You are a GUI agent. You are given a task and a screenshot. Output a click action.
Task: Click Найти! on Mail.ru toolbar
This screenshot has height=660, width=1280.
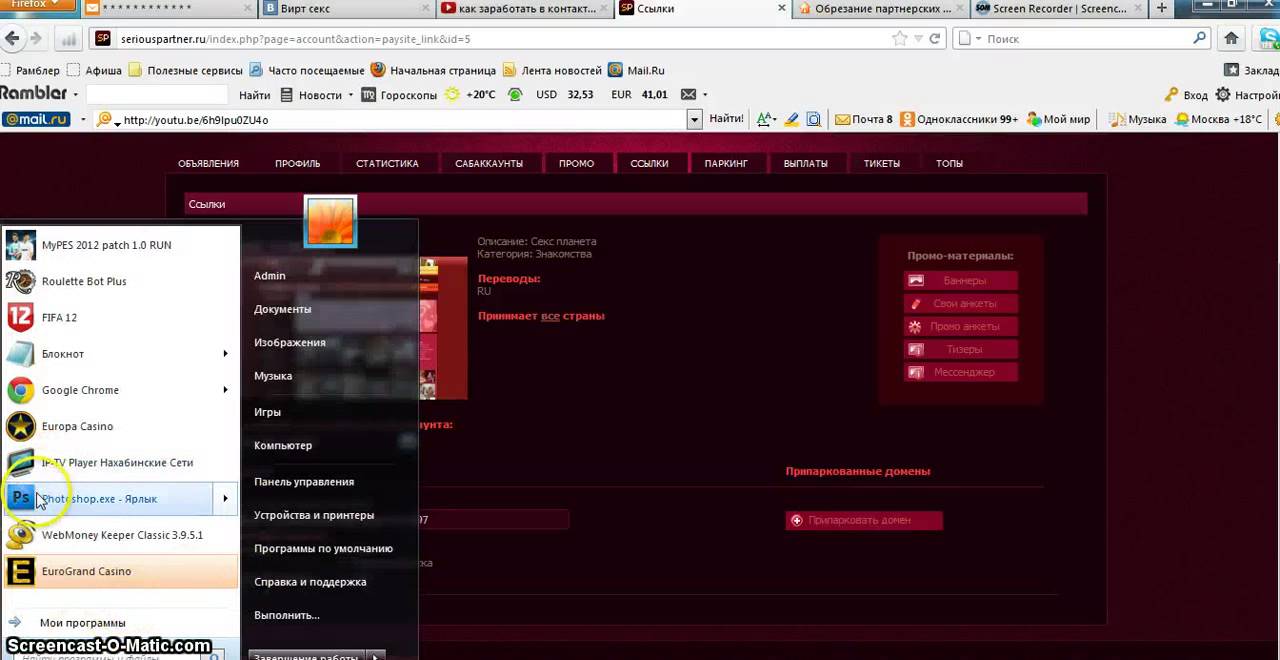[726, 119]
